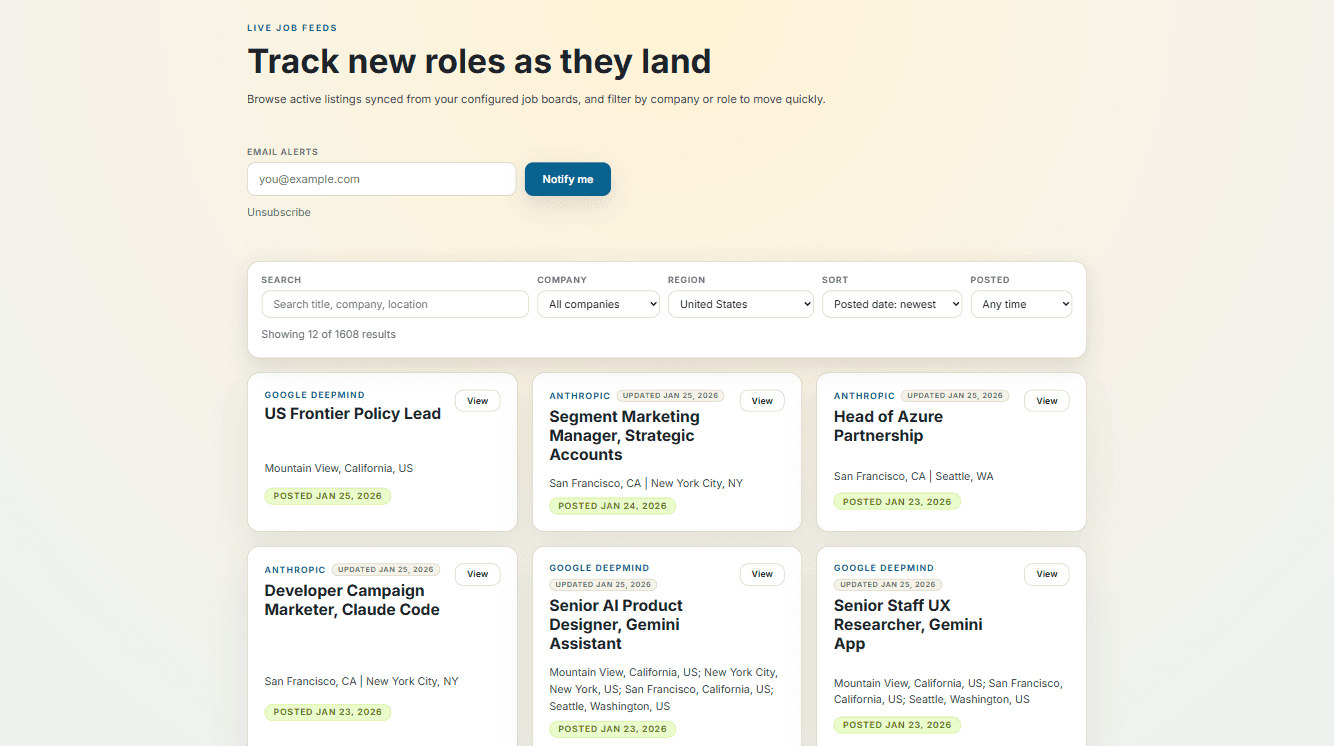The image size is (1334, 746).
Task: View the US Frontier Policy Lead job
Action: tap(477, 400)
